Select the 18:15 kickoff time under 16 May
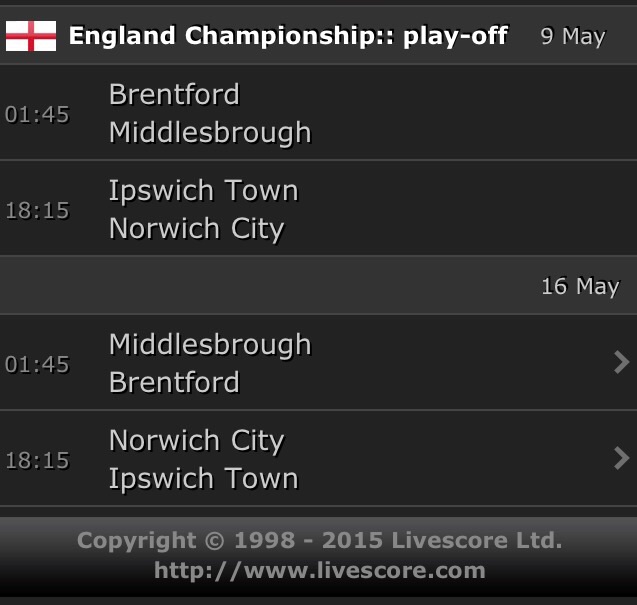 point(37,460)
